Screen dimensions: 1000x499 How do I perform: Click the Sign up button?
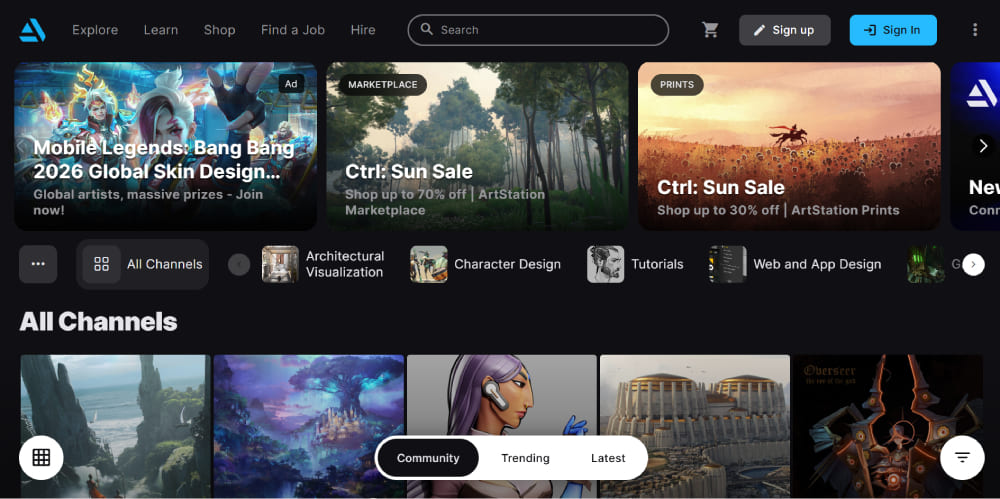tap(784, 30)
